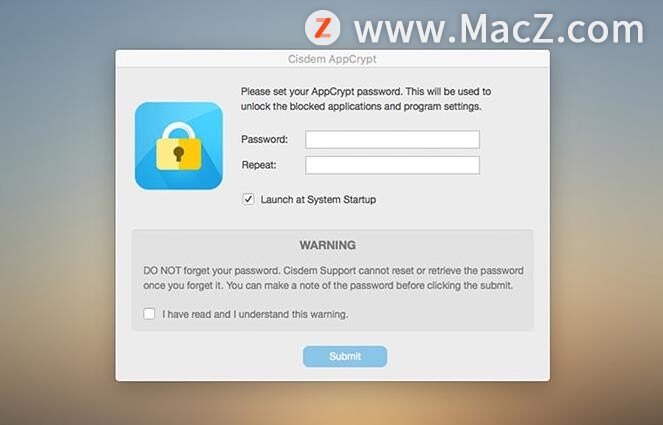Viewport: 663px width, 425px height.
Task: Click the Cisdem AppCrypt window title bar
Action: pyautogui.click(x=332, y=59)
